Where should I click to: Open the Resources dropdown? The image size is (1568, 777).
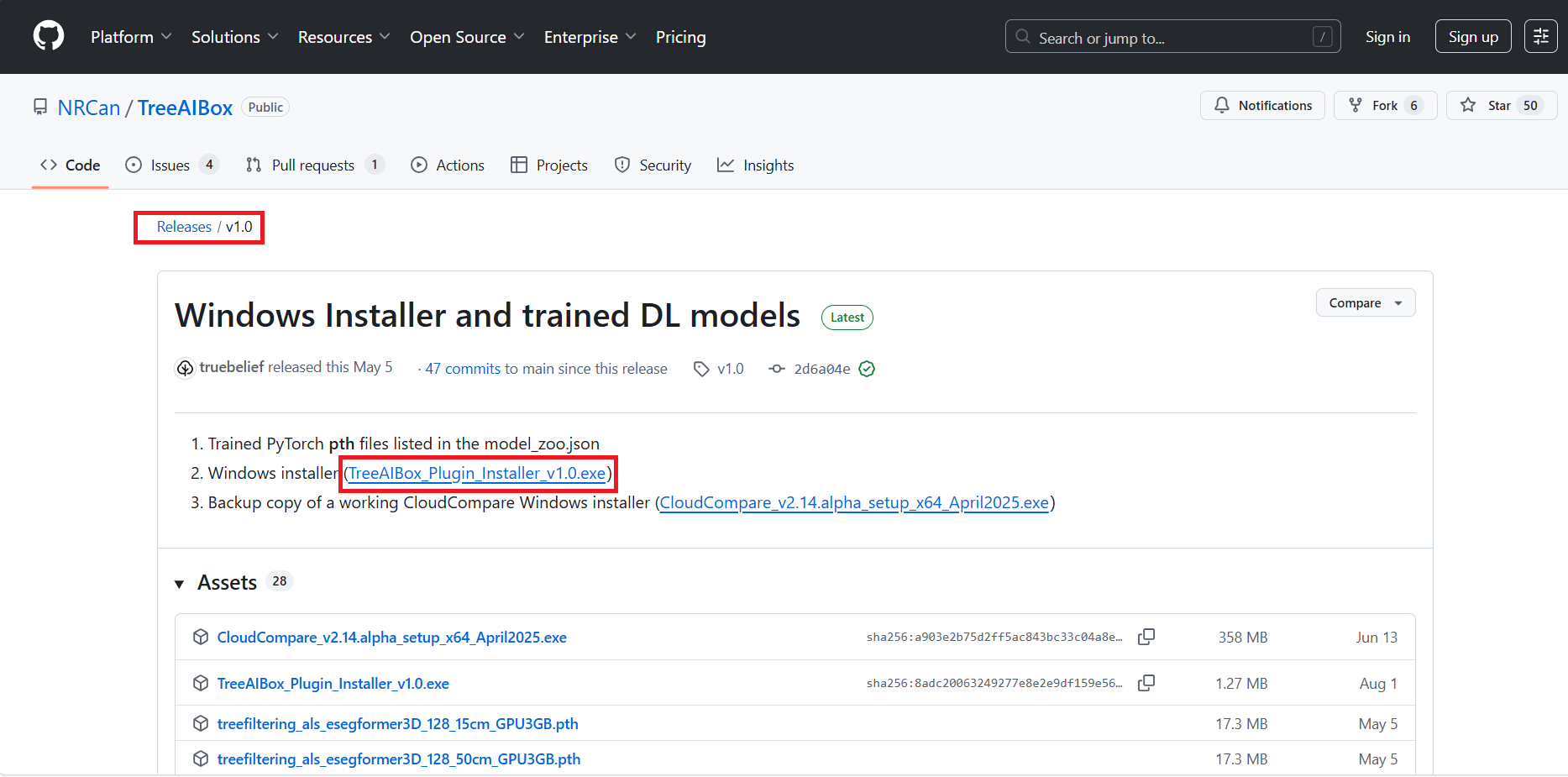pos(343,37)
